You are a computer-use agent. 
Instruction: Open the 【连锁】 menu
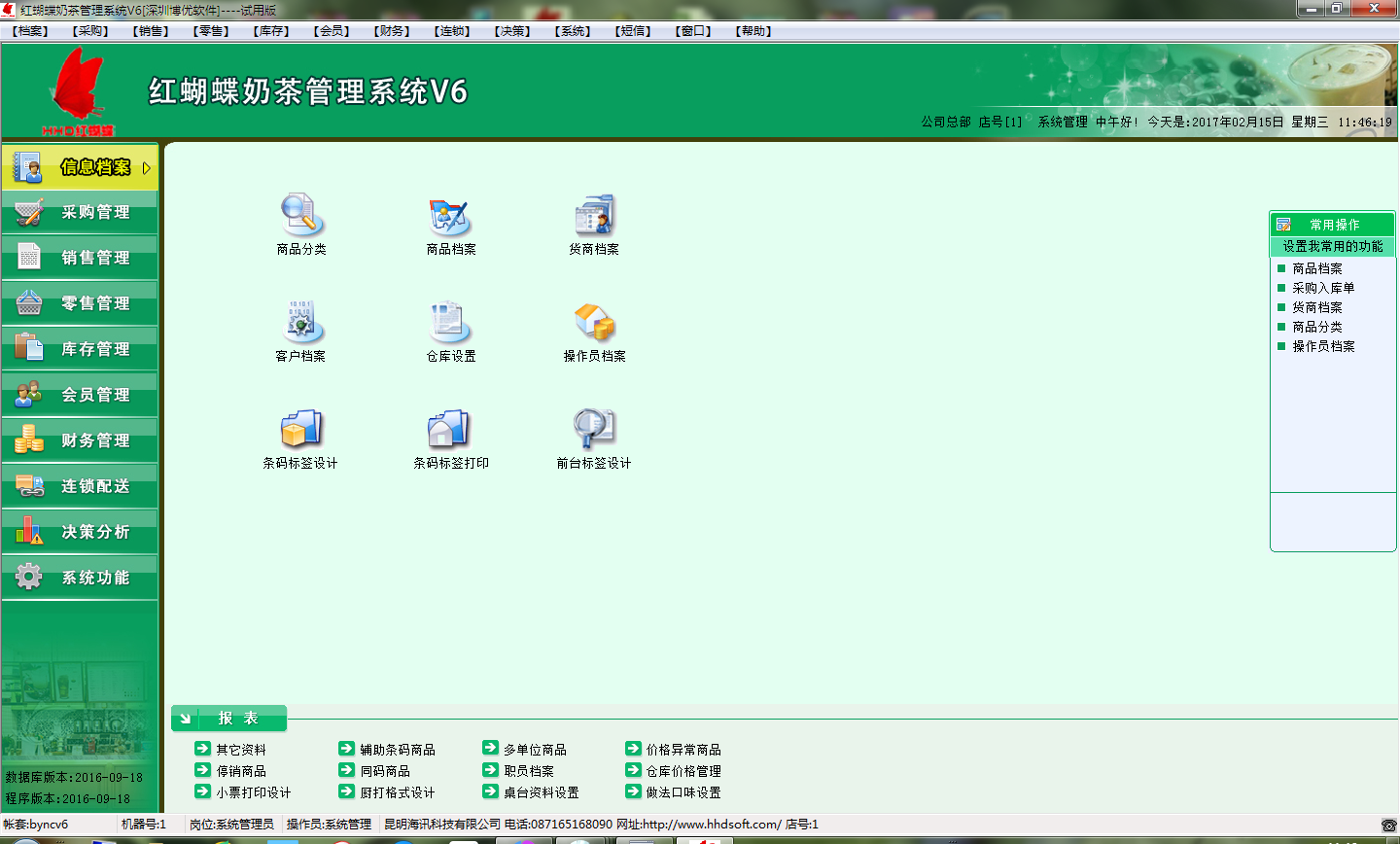tap(453, 31)
